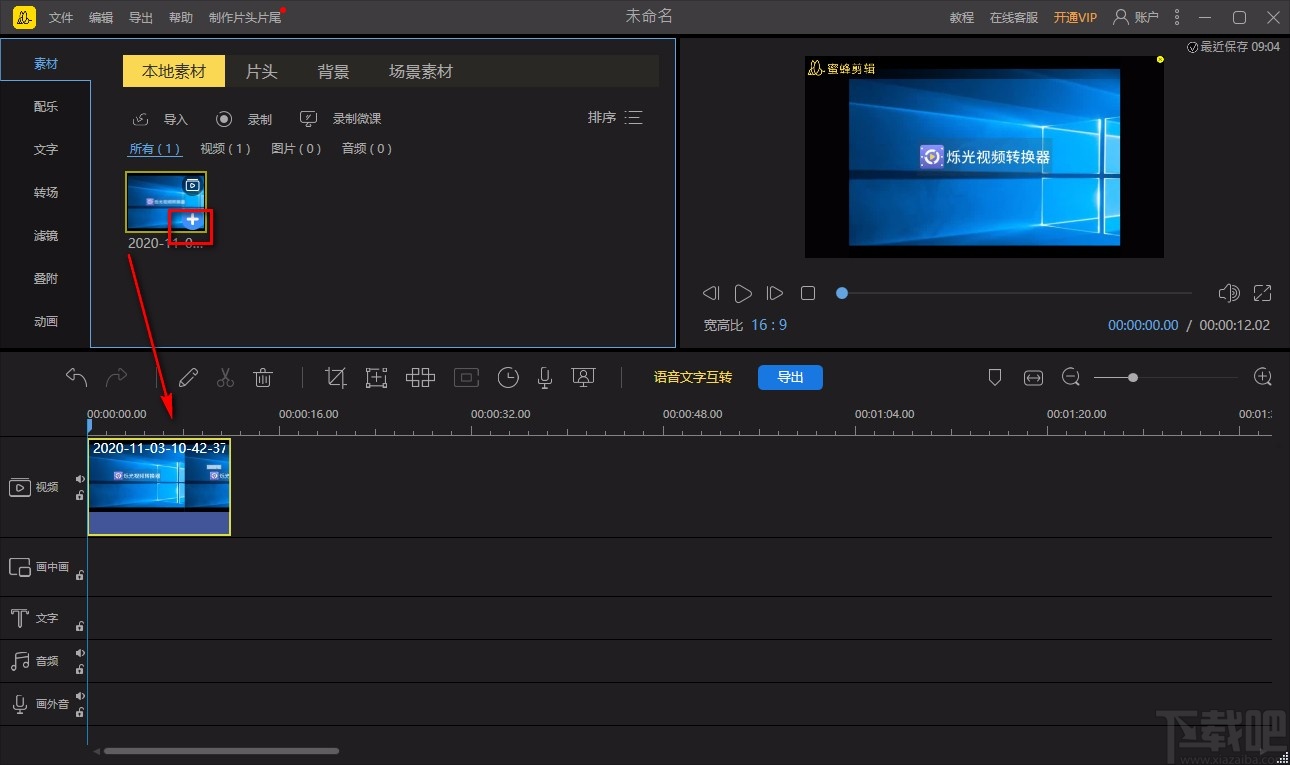This screenshot has width=1290, height=765.
Task: Open the three-dot more menu in title bar
Action: [1177, 17]
